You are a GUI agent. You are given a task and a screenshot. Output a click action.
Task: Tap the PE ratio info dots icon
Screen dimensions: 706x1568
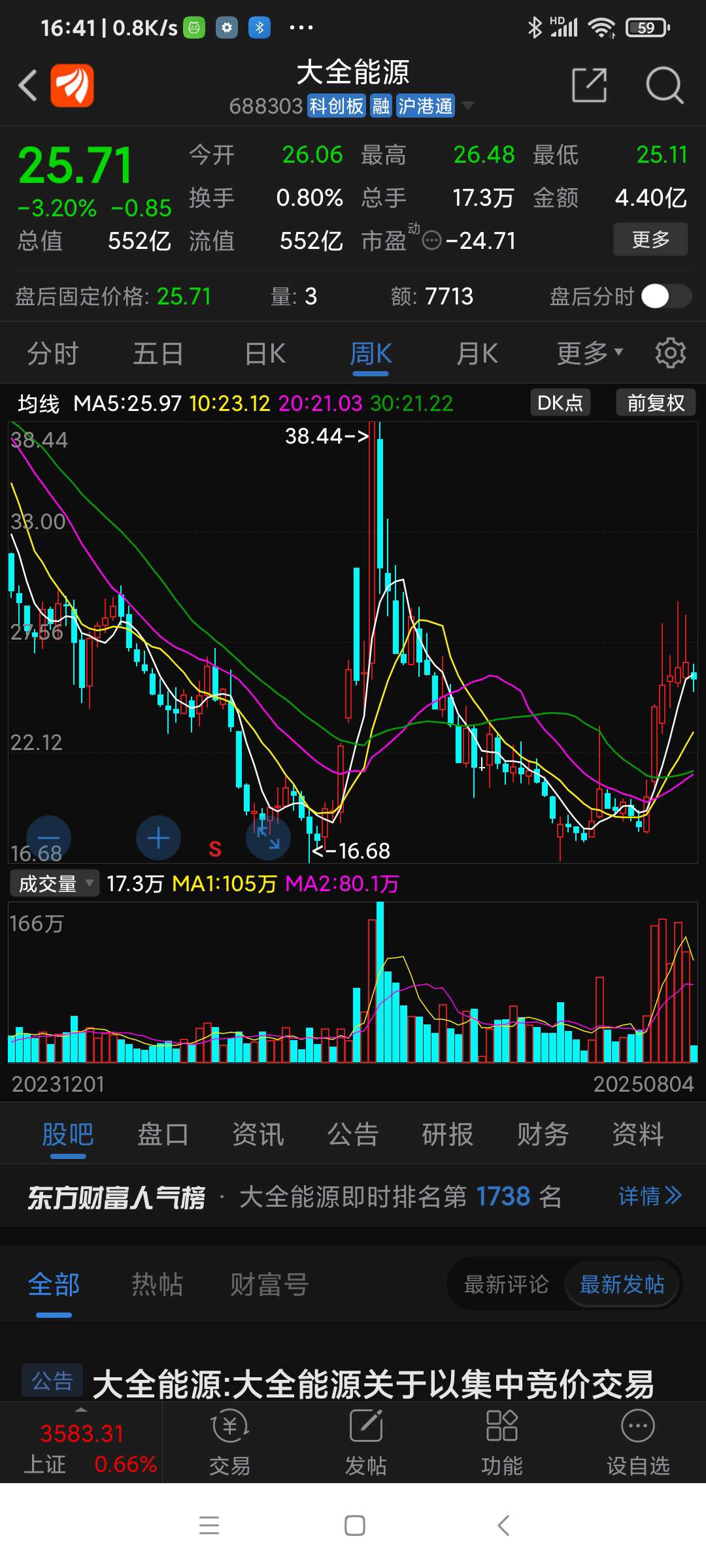click(431, 241)
